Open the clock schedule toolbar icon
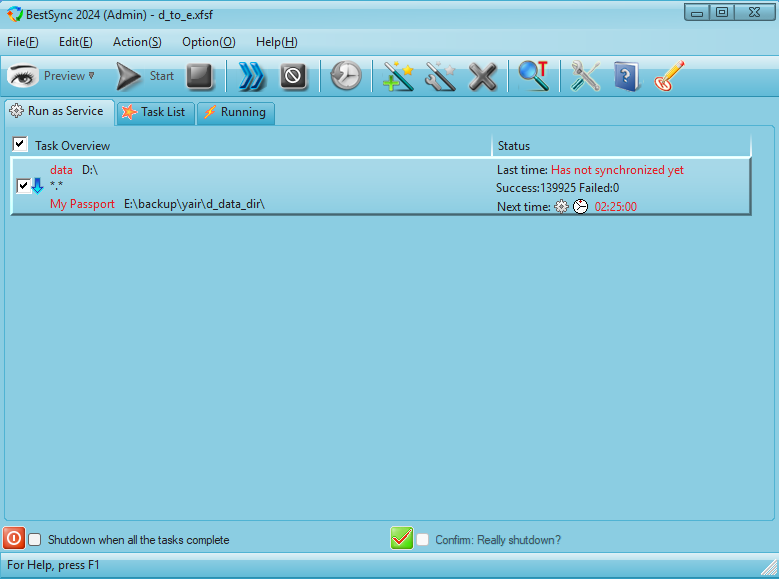 point(346,76)
